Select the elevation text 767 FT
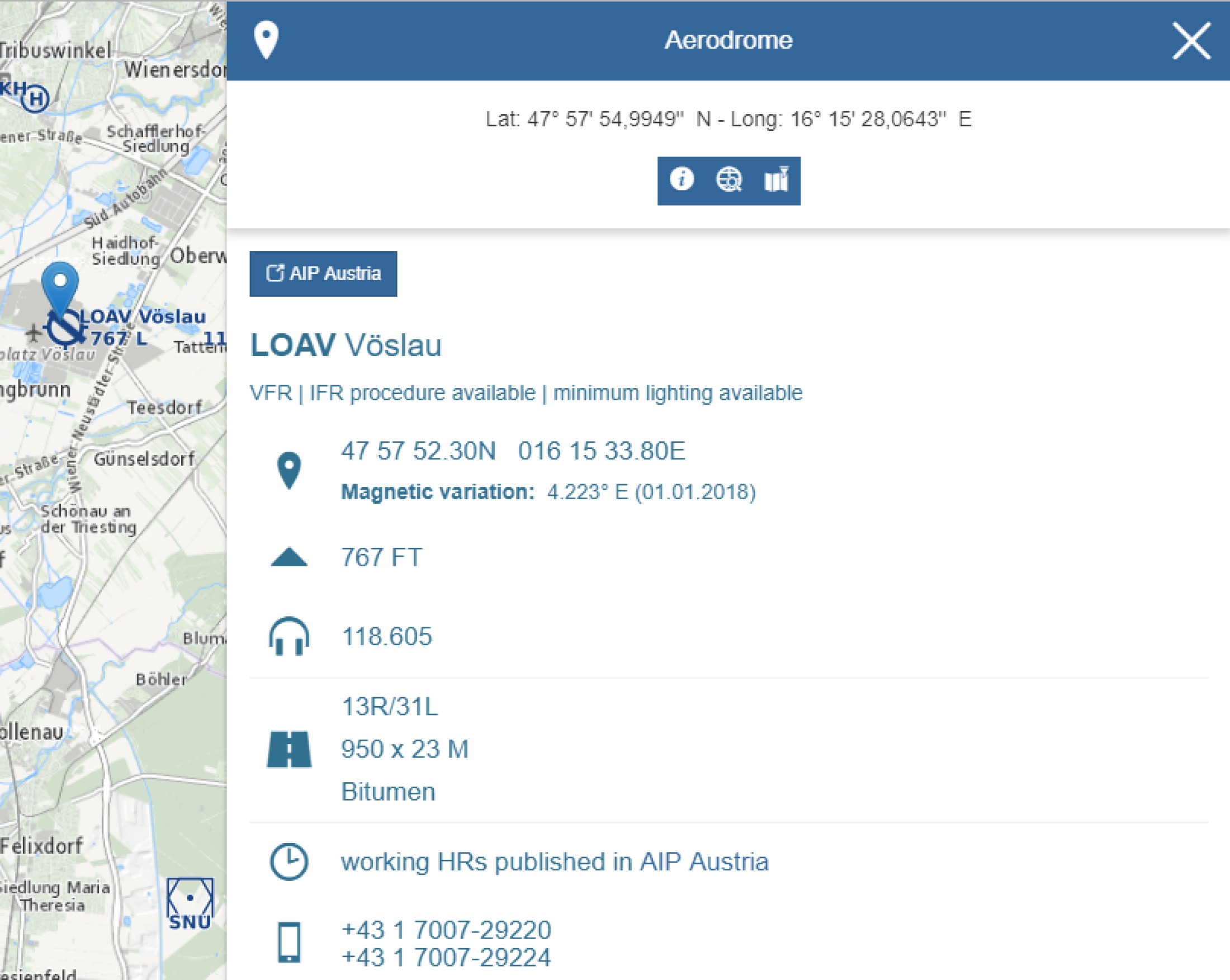Image resolution: width=1230 pixels, height=980 pixels. point(381,557)
